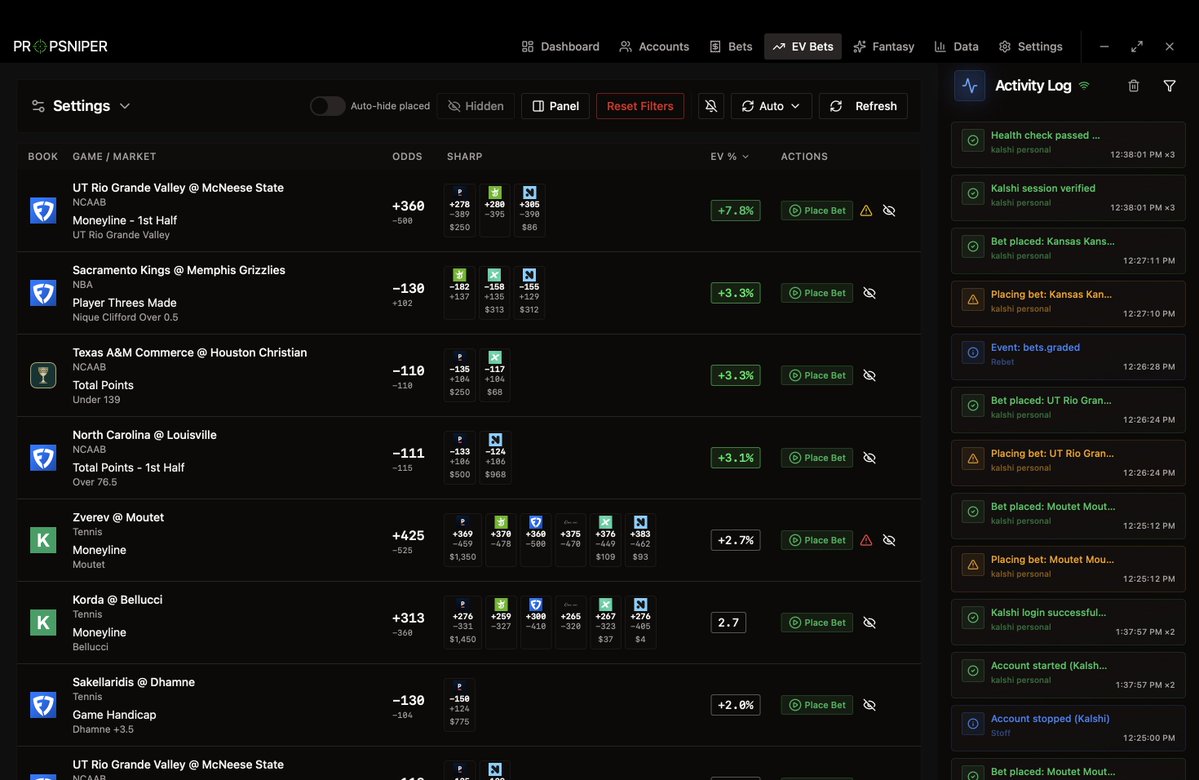
Task: Click the Refresh button
Action: pyautogui.click(x=863, y=106)
